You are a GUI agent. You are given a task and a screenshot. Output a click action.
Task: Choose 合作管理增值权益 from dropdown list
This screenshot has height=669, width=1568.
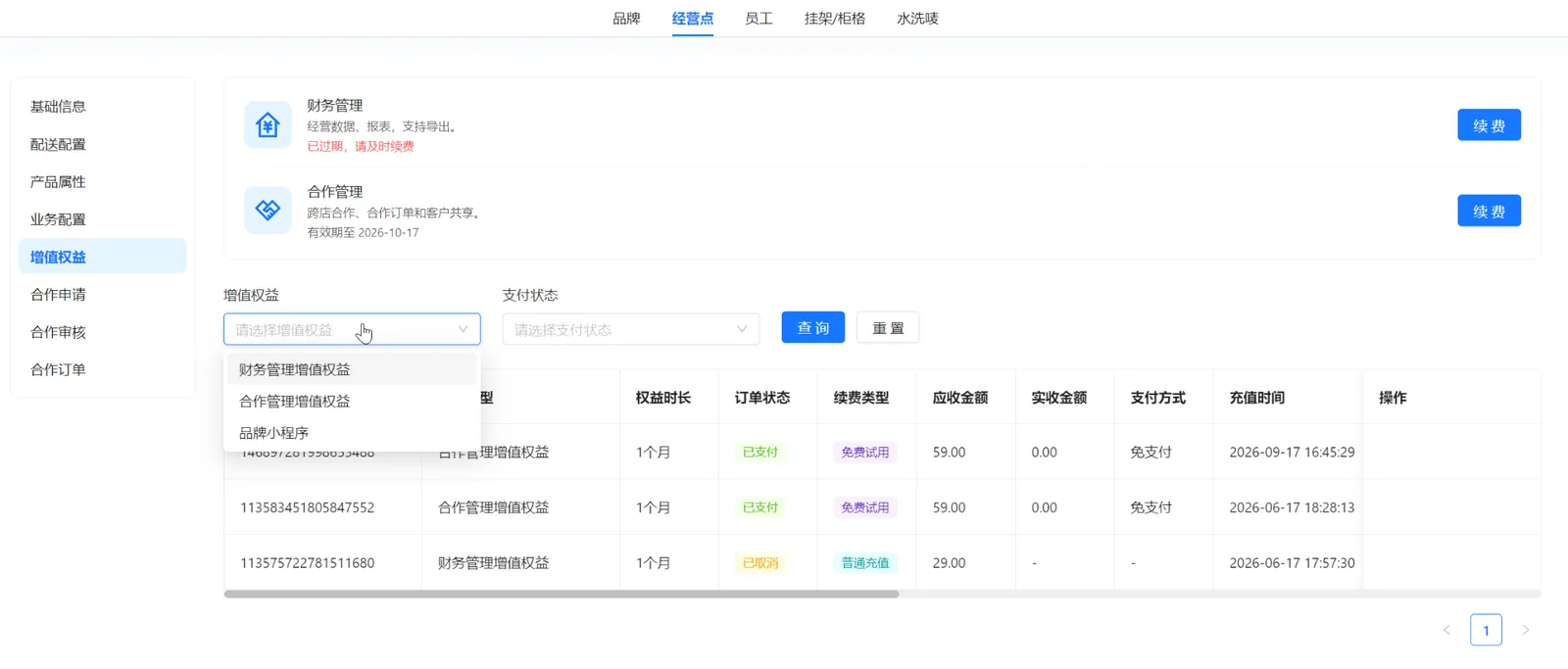pos(352,401)
